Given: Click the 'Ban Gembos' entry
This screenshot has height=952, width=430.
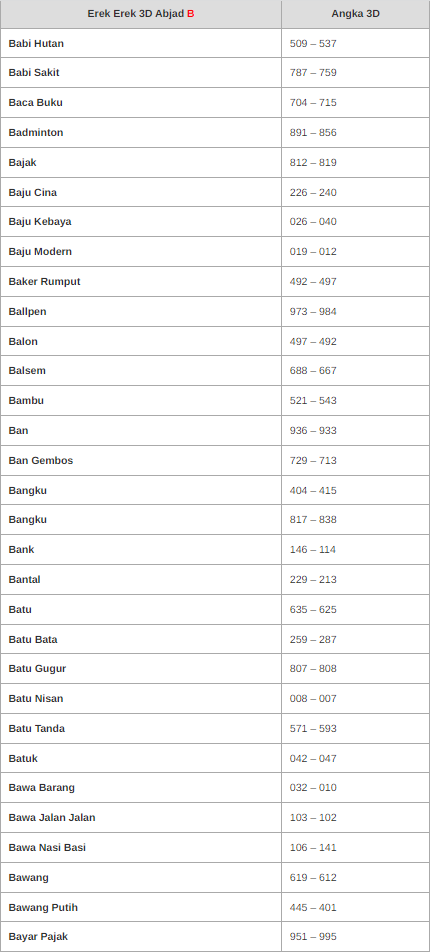Looking at the screenshot, I should pyautogui.click(x=41, y=461).
